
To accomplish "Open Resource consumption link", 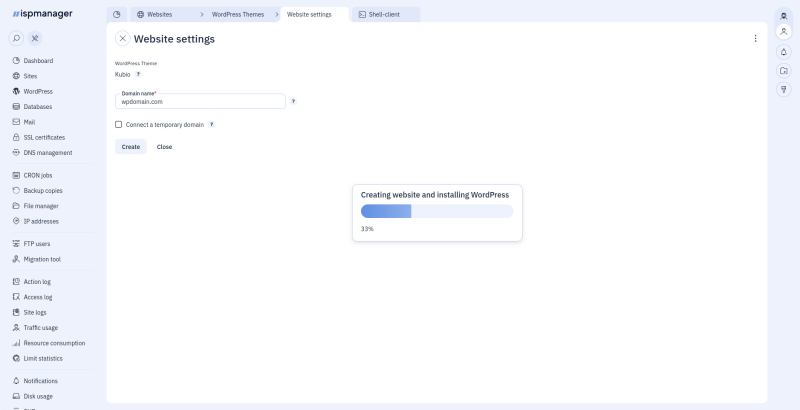I will click(x=54, y=343).
